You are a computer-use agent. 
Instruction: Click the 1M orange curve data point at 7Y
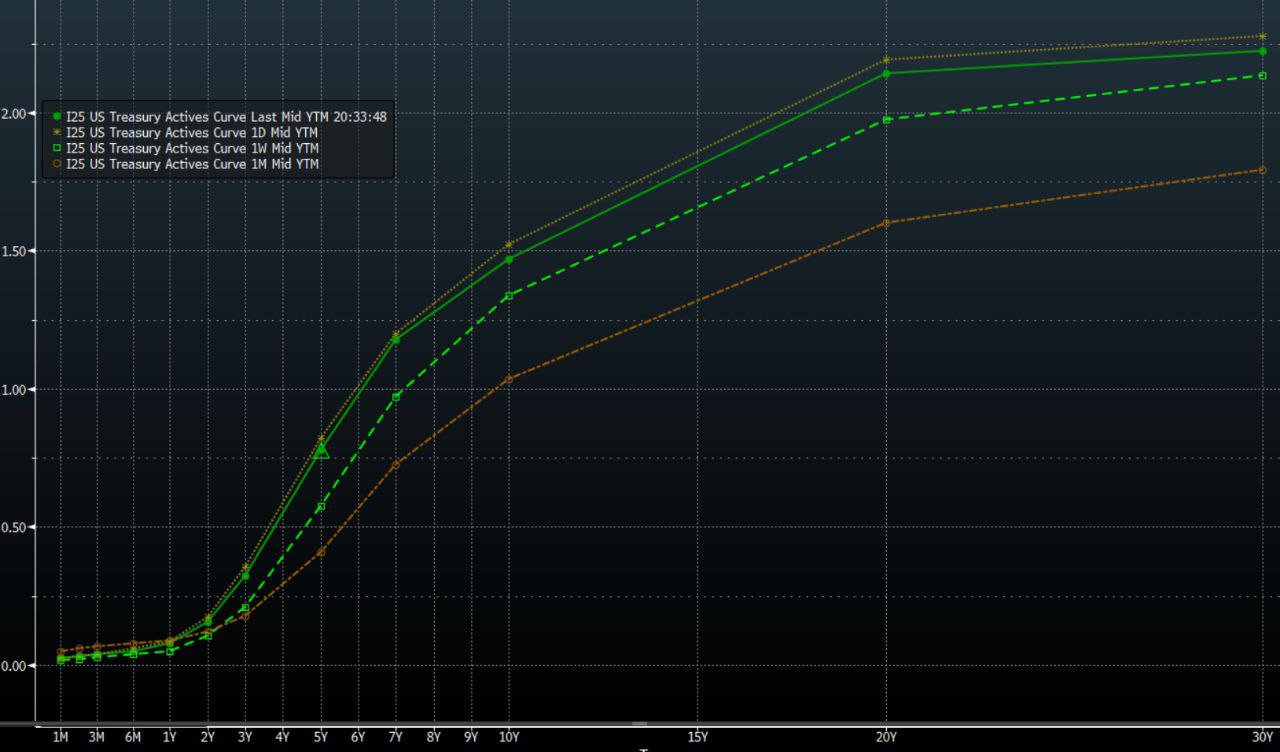(x=396, y=464)
